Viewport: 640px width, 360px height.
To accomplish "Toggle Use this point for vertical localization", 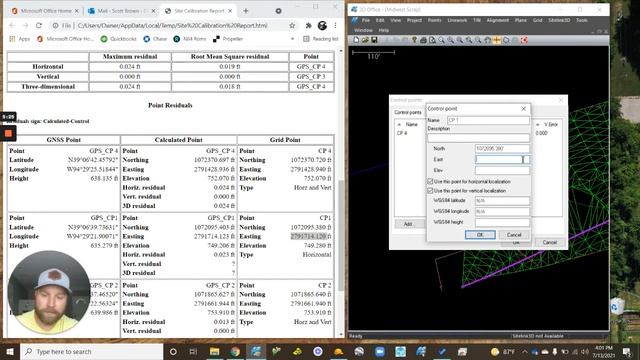I will (430, 191).
